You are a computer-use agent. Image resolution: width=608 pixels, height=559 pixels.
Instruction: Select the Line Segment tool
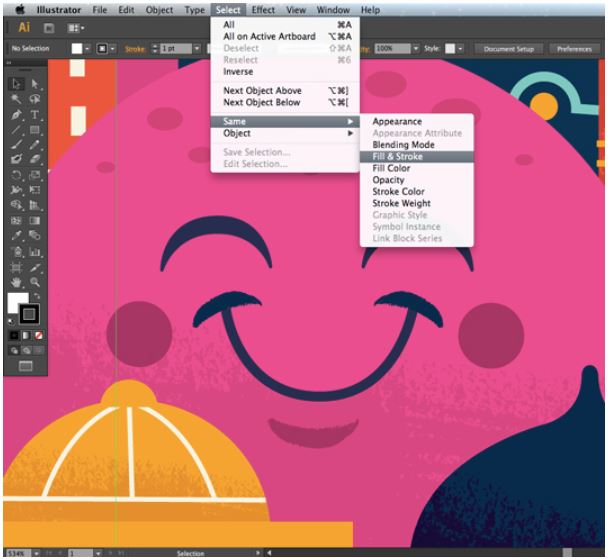[16, 130]
